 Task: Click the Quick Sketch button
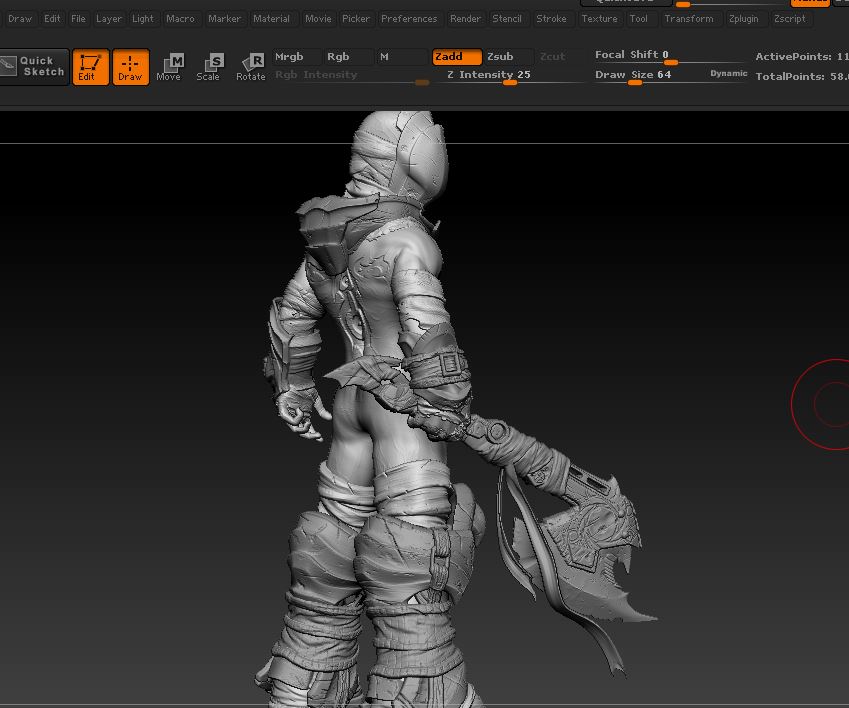(34, 67)
